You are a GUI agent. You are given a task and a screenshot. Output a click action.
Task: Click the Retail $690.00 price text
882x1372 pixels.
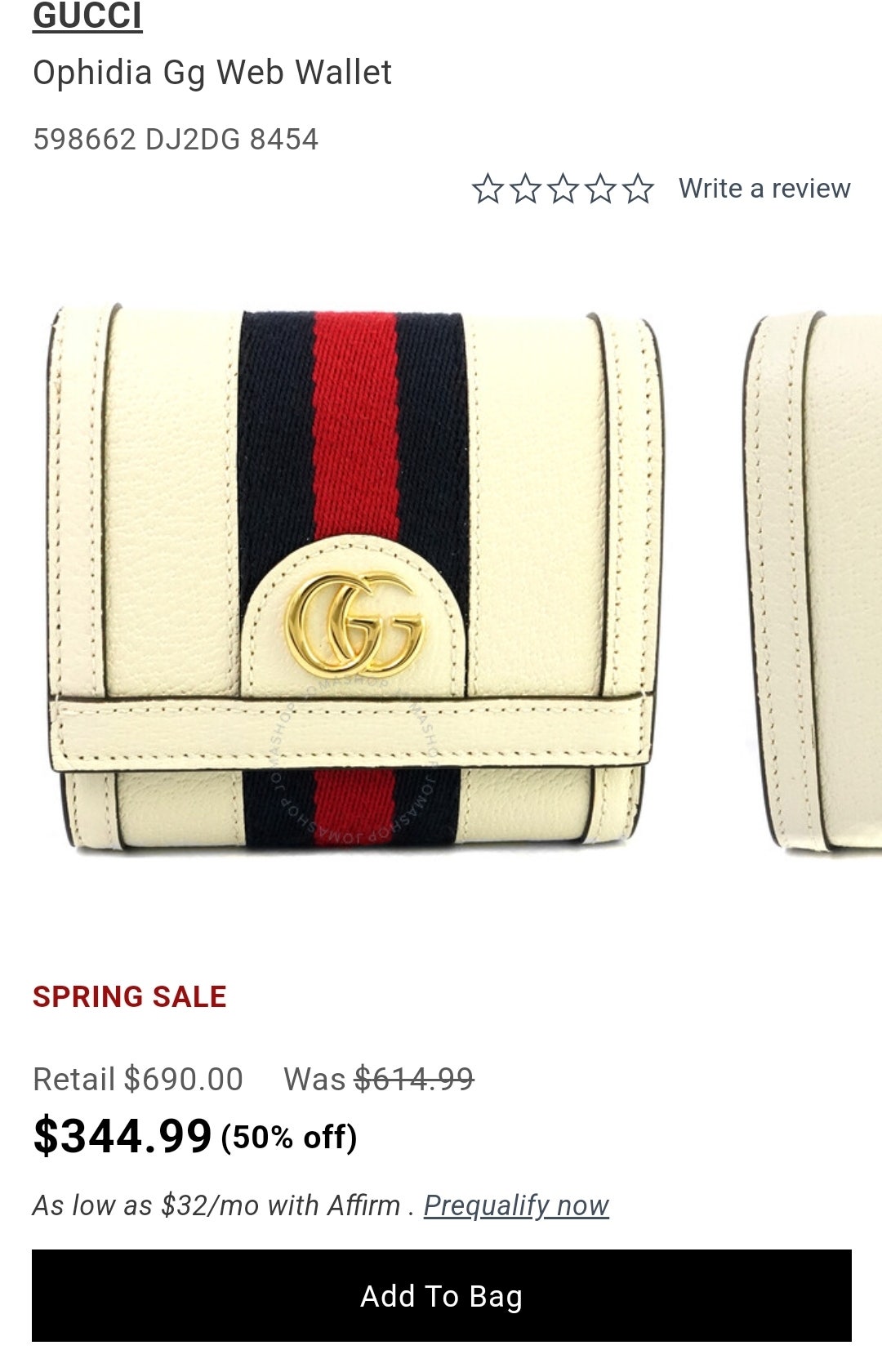click(138, 1080)
